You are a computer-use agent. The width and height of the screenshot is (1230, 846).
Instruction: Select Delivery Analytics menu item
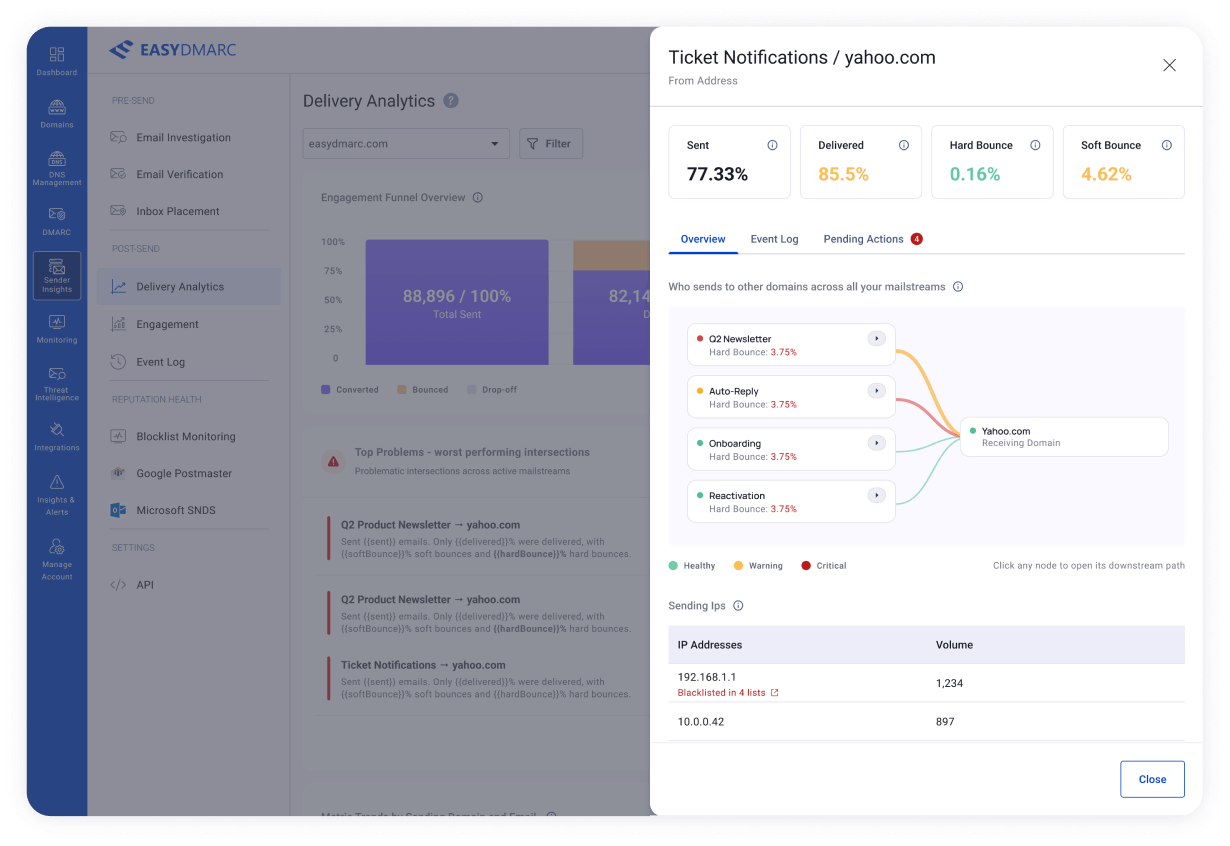[189, 286]
